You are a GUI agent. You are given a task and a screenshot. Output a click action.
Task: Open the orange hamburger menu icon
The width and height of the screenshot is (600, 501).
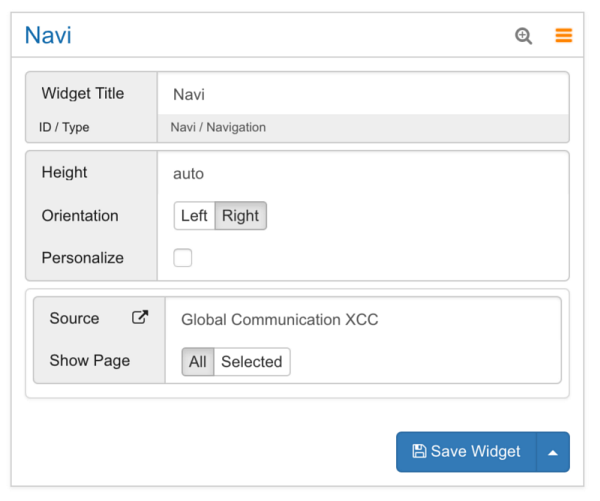tap(564, 36)
